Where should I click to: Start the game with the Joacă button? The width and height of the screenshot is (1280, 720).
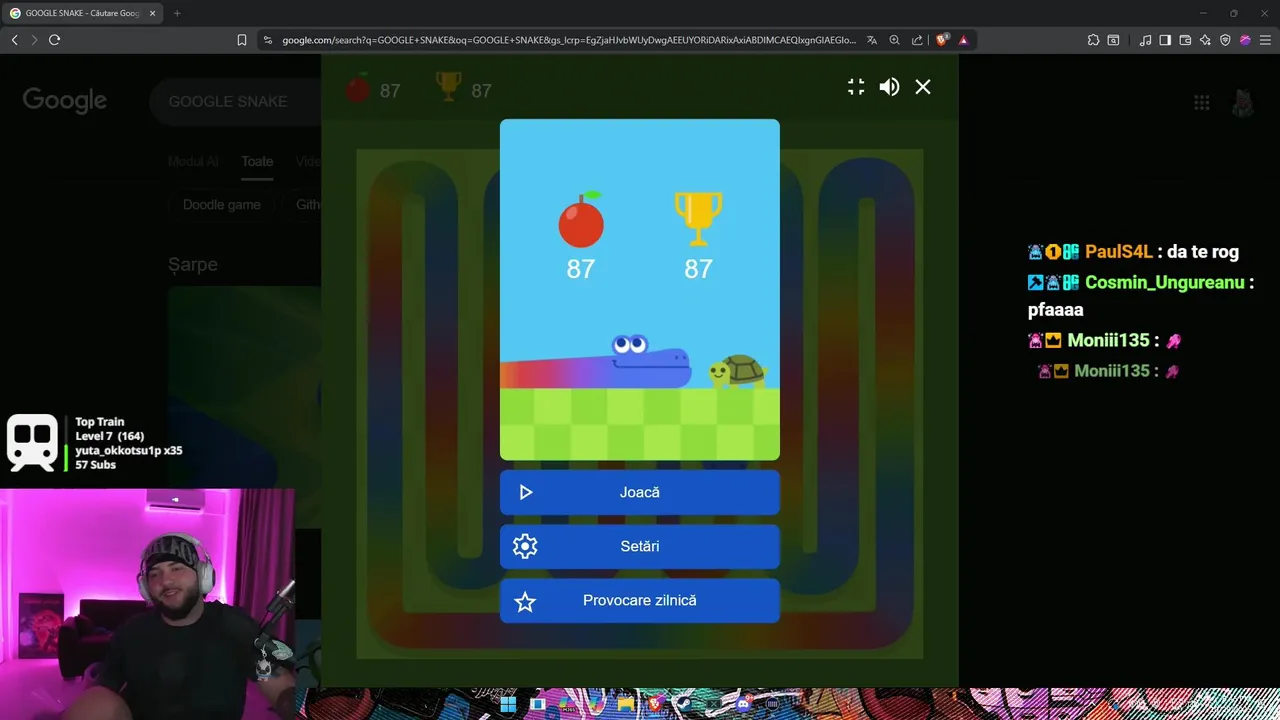(x=640, y=492)
